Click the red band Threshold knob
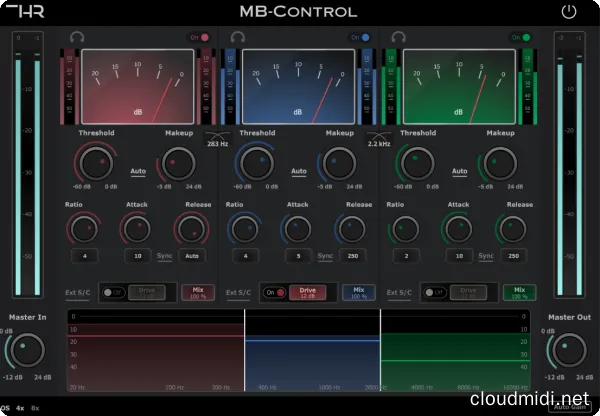Screen dimensions: 600x416 96,163
